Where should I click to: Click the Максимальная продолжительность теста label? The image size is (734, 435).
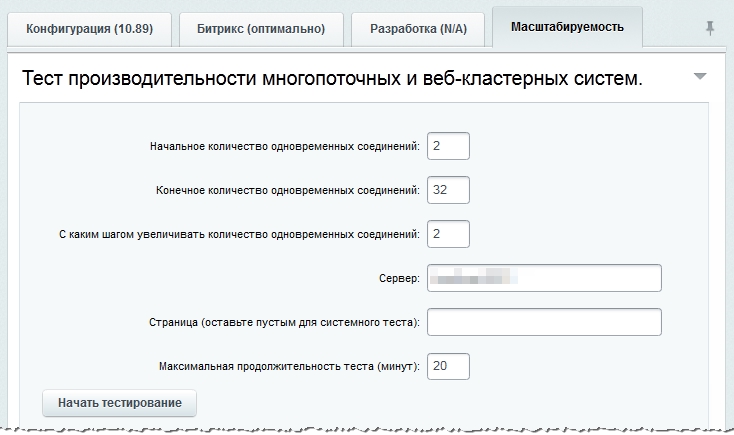[x=289, y=367]
